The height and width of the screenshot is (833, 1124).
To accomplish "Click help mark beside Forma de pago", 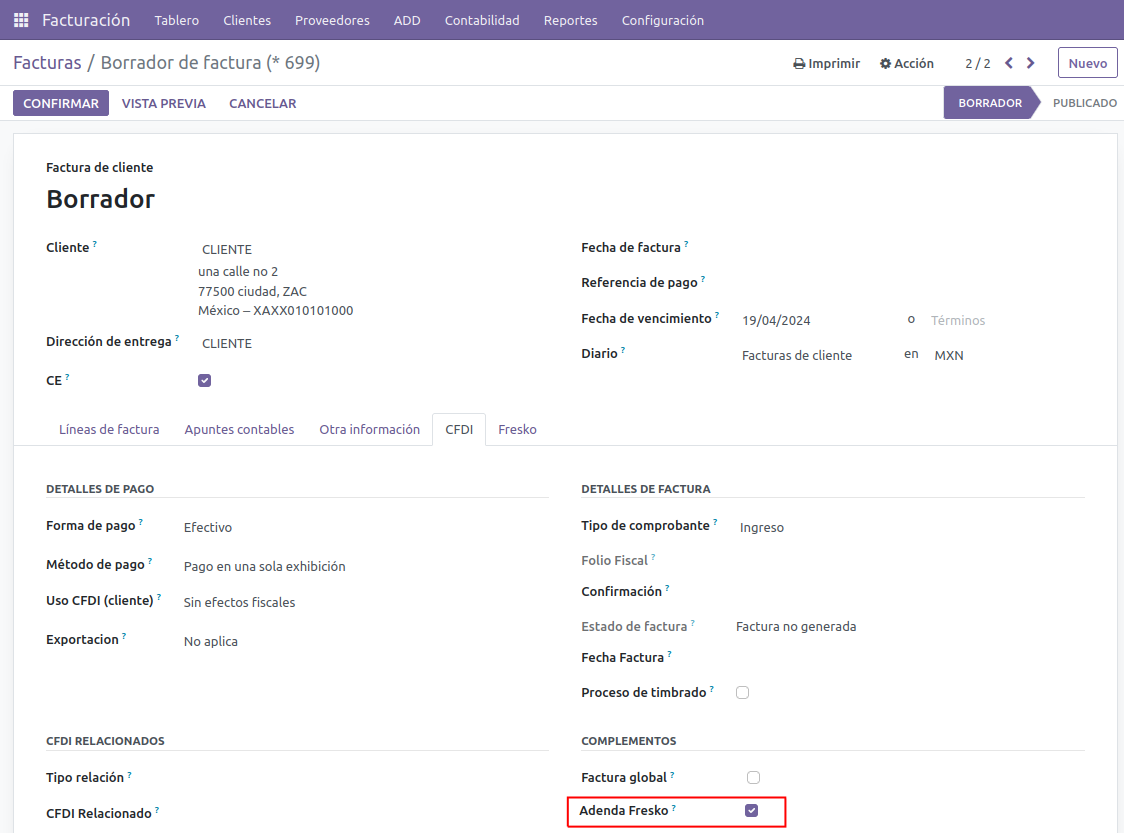I will coord(140,522).
